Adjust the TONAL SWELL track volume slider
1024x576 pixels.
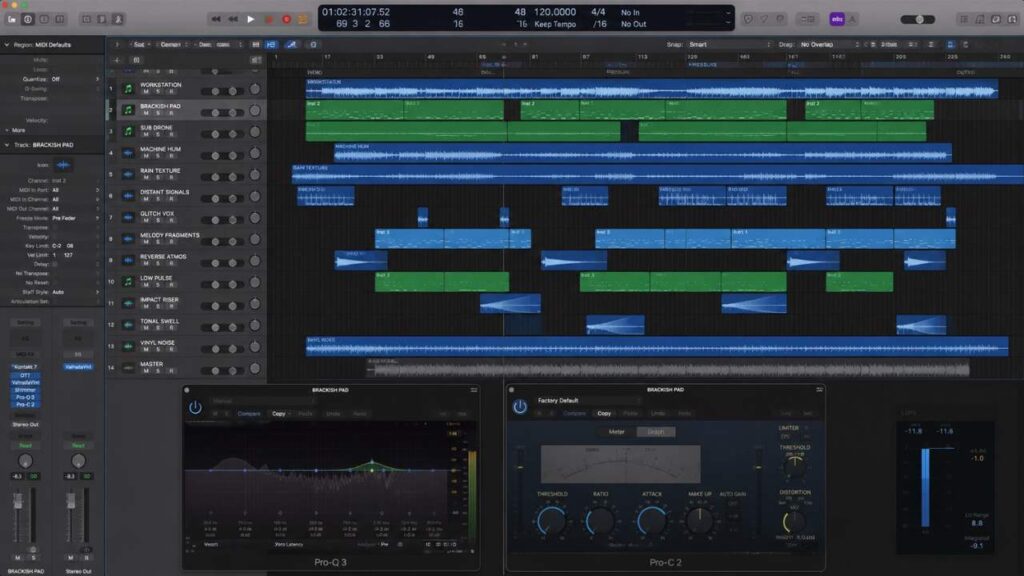[x=223, y=327]
